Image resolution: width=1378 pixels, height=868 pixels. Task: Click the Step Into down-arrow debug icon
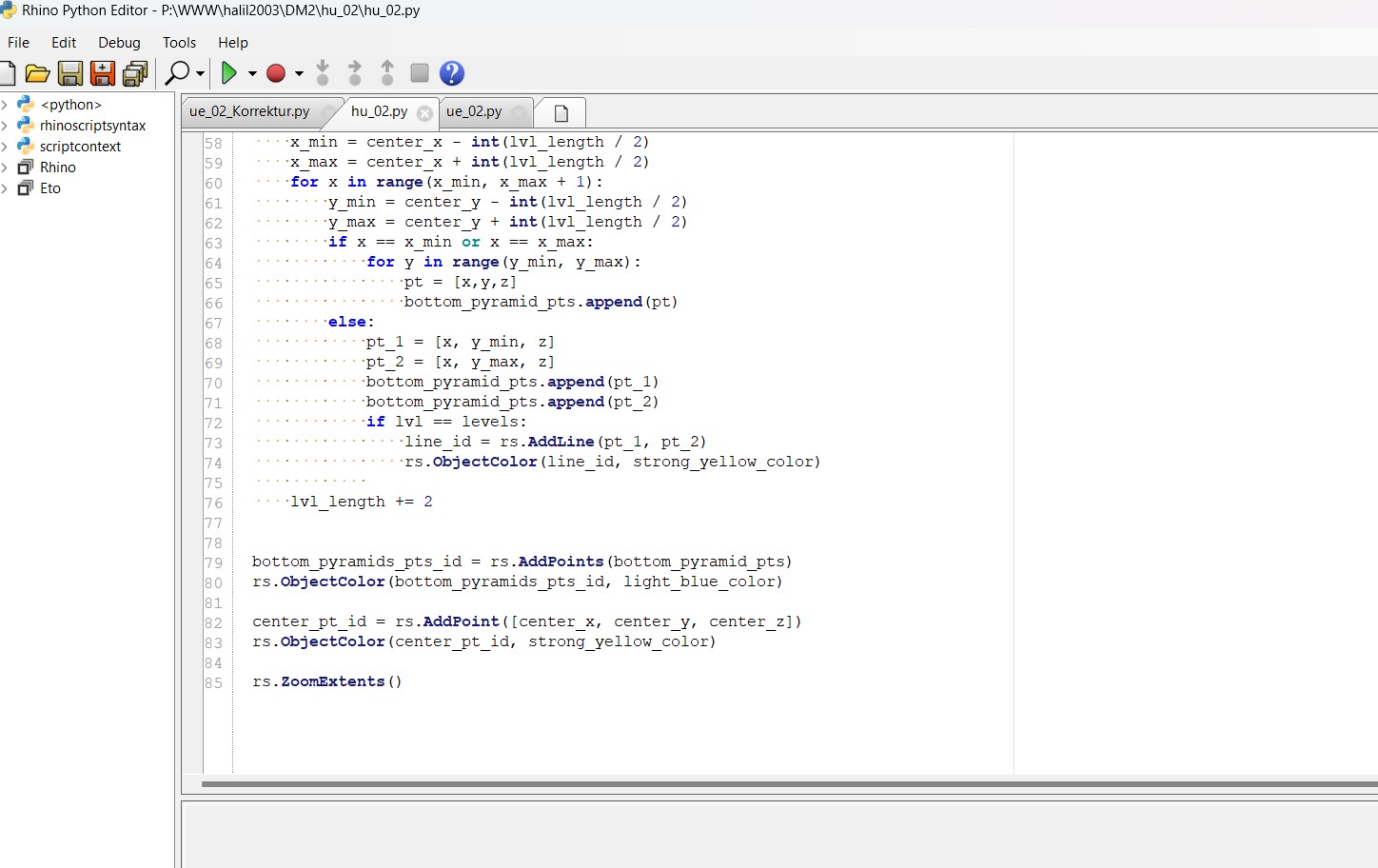pyautogui.click(x=323, y=73)
